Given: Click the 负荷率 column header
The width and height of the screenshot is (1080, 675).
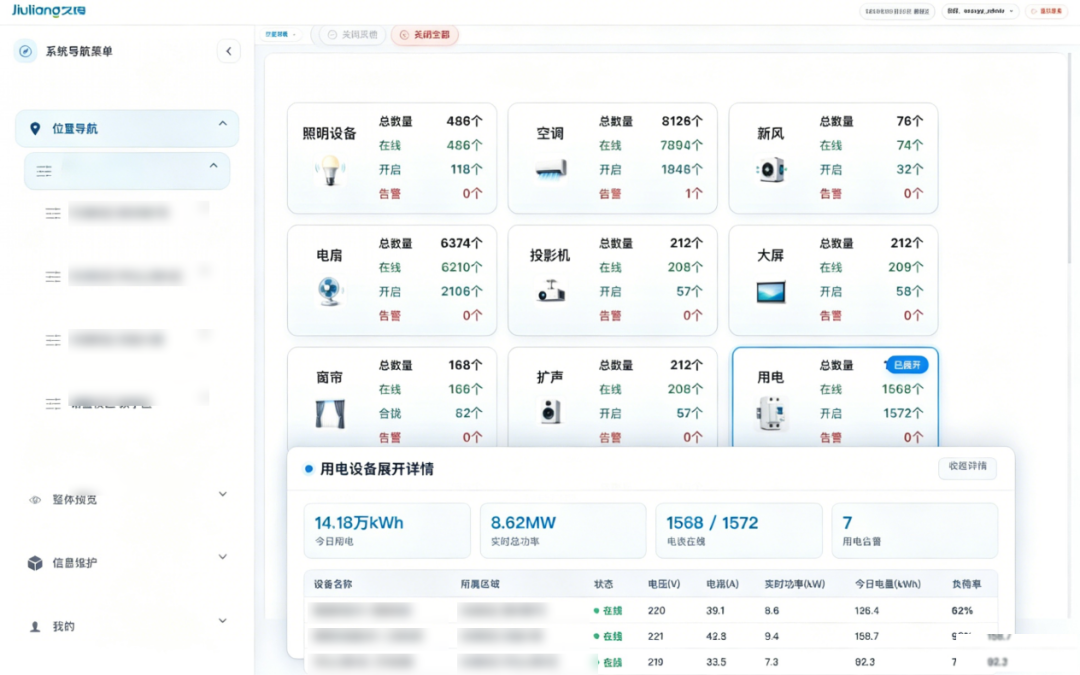Looking at the screenshot, I should [x=966, y=584].
